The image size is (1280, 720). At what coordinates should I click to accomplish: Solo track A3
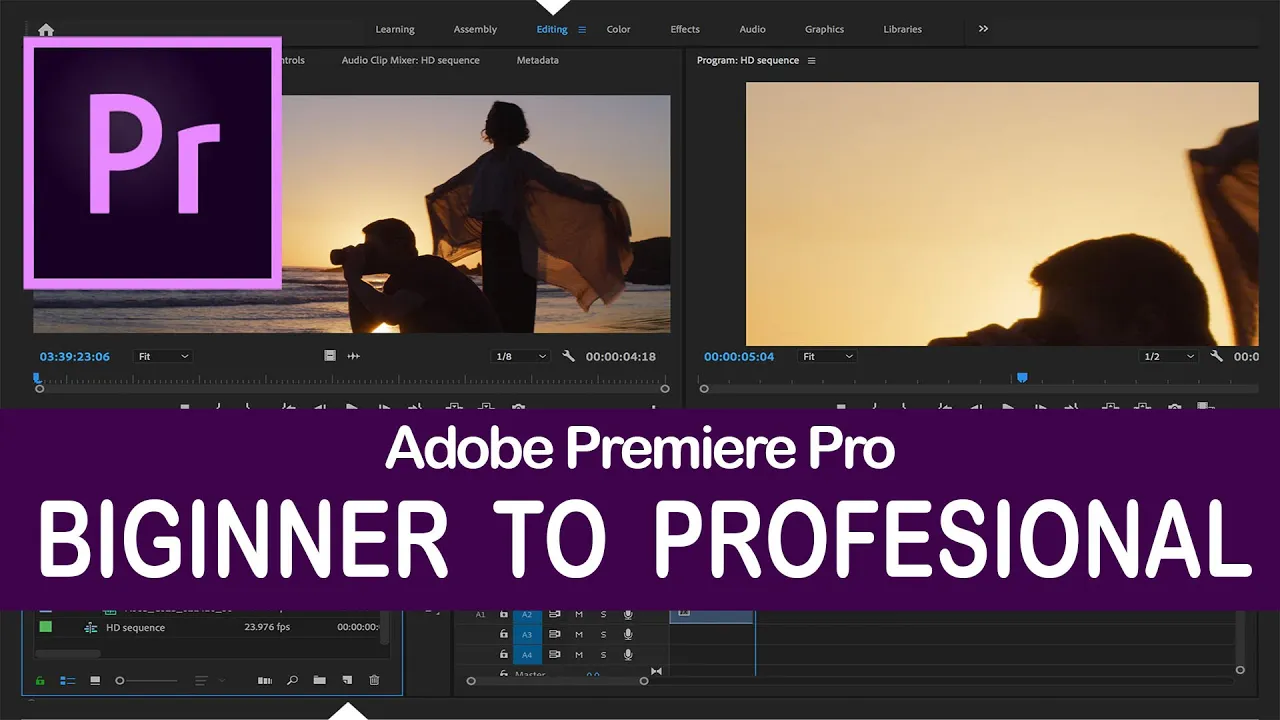pyautogui.click(x=603, y=634)
